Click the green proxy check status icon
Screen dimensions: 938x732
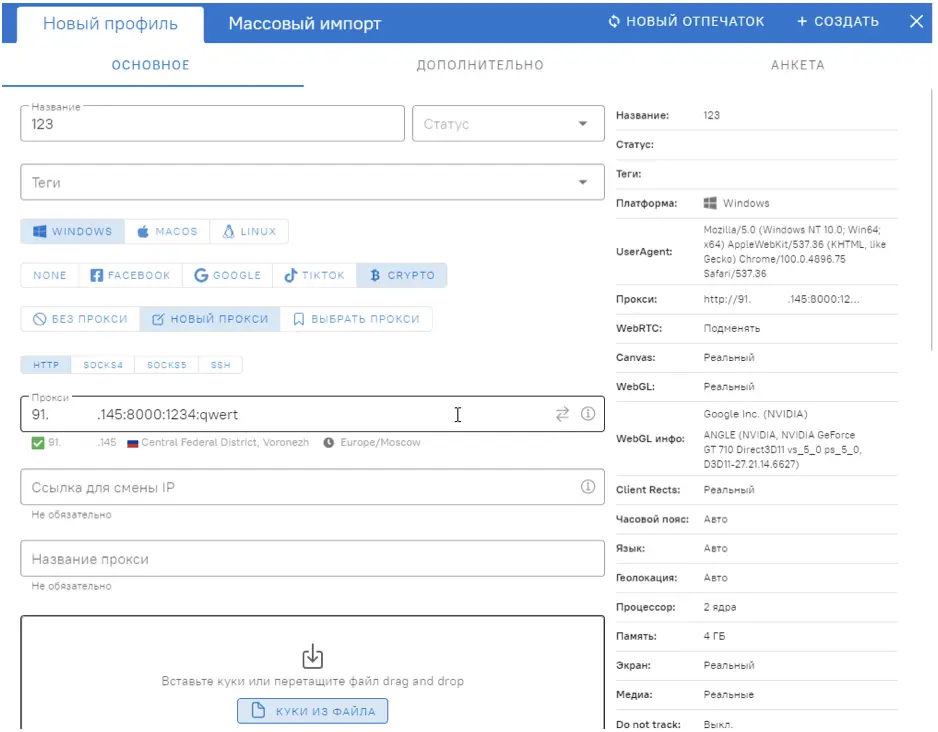(38, 442)
